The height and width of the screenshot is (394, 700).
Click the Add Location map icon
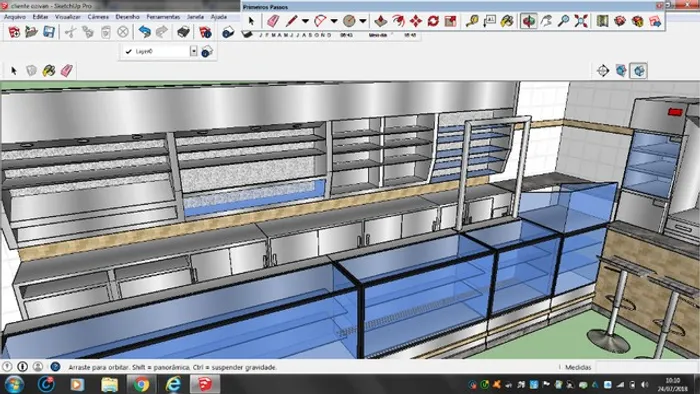[603, 21]
